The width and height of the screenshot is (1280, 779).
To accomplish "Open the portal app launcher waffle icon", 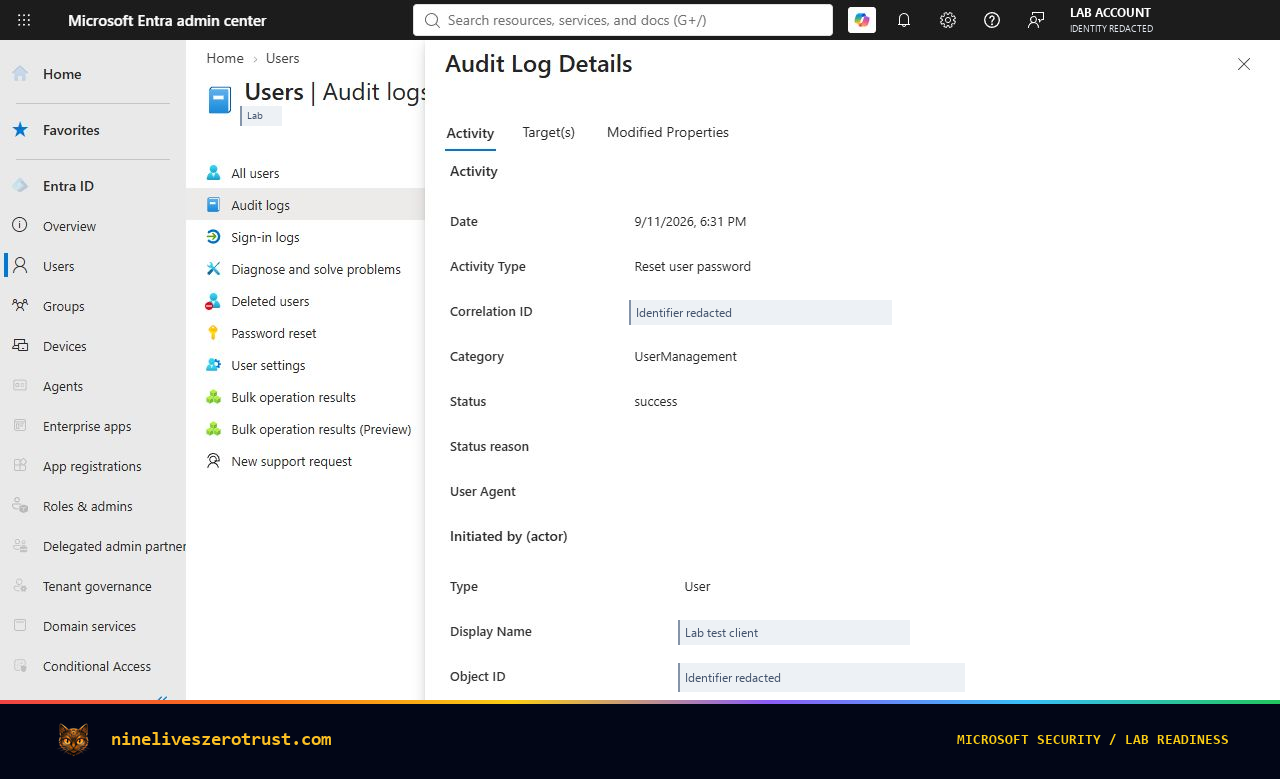I will [x=24, y=20].
